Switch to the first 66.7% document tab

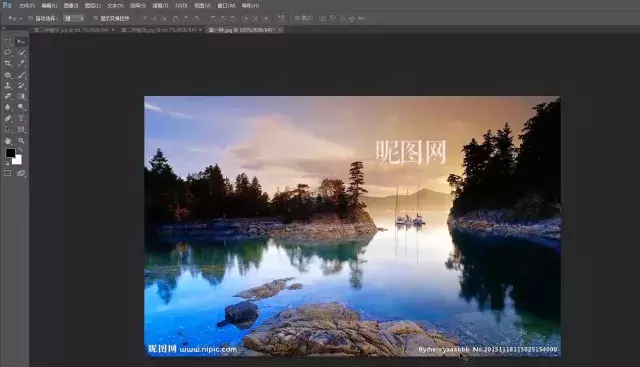tap(71, 30)
